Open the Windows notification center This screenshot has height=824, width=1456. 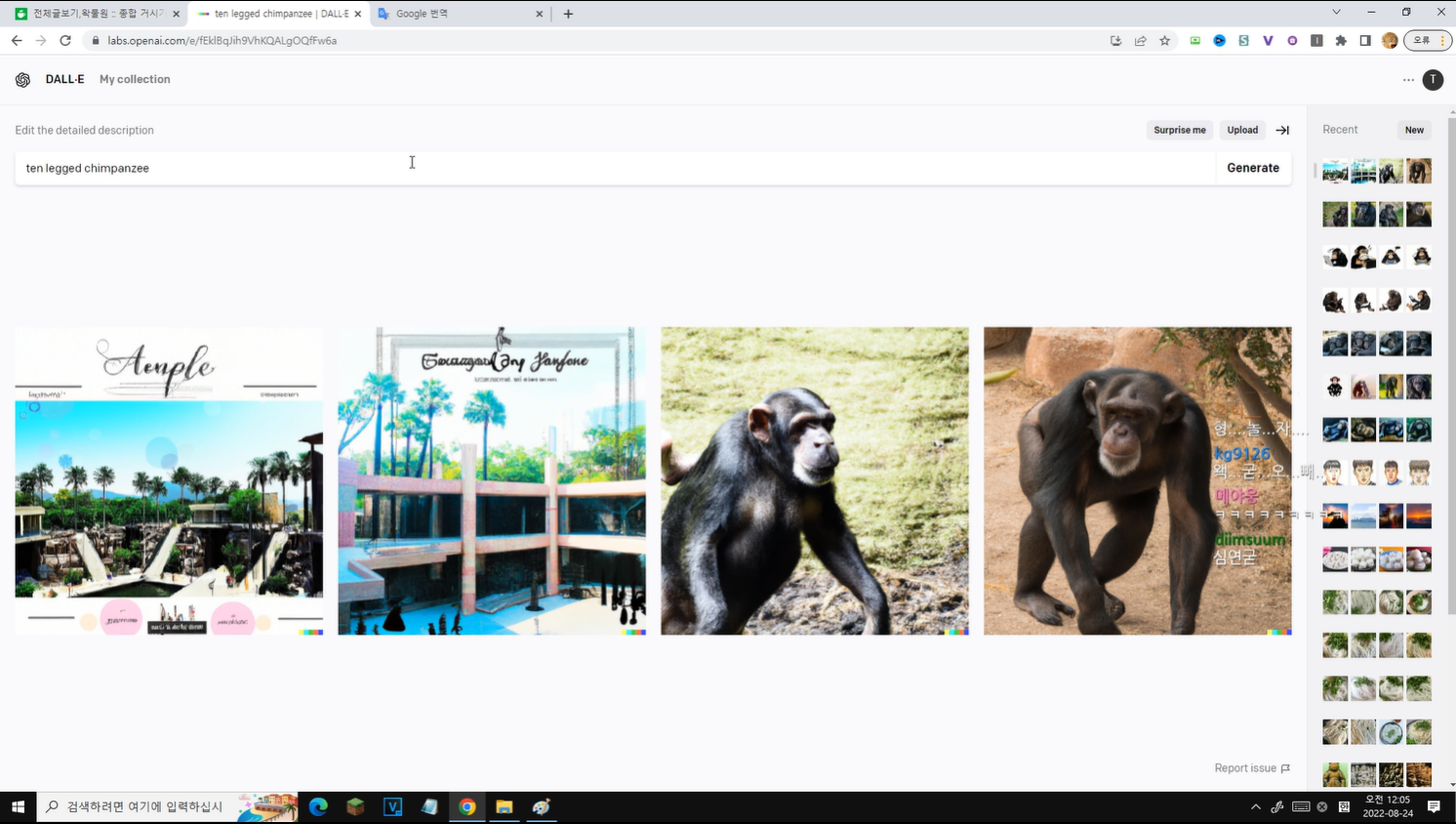tap(1434, 806)
